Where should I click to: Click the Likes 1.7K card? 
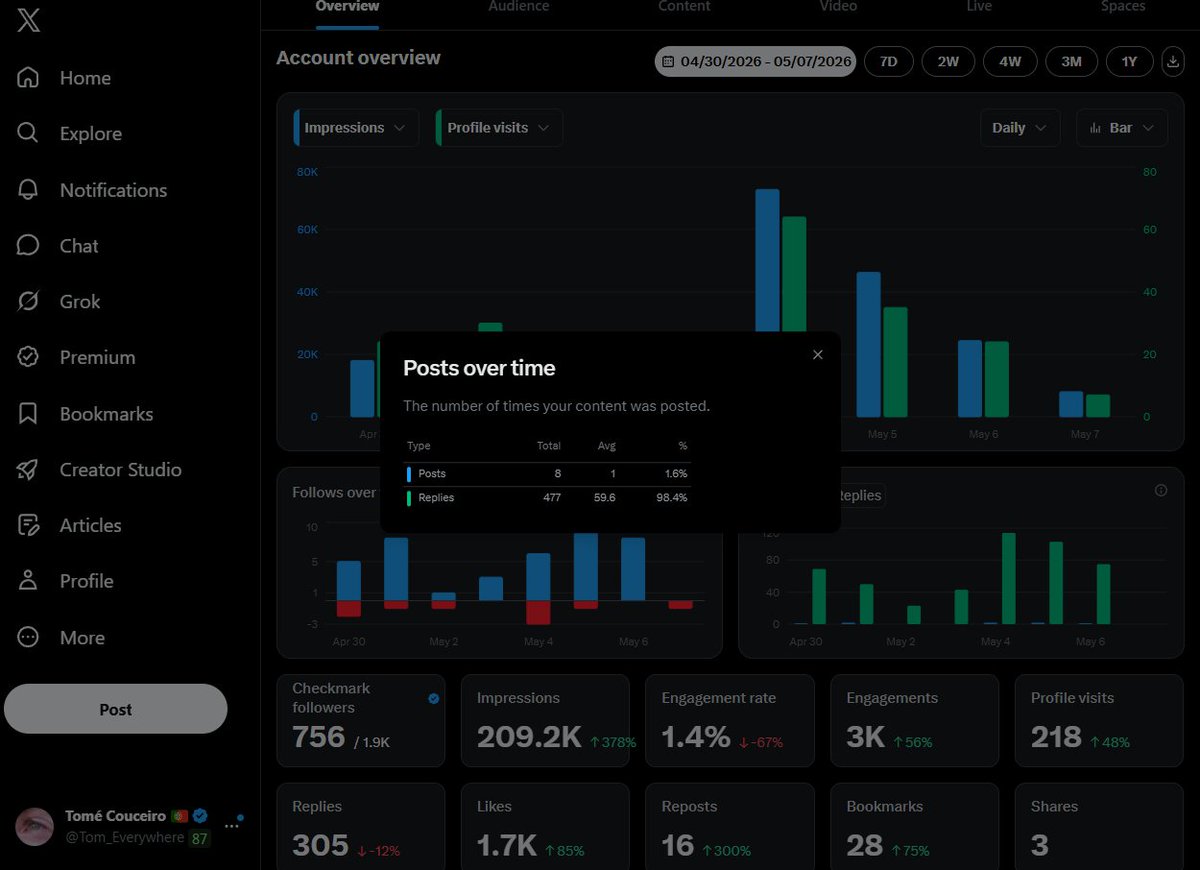545,826
